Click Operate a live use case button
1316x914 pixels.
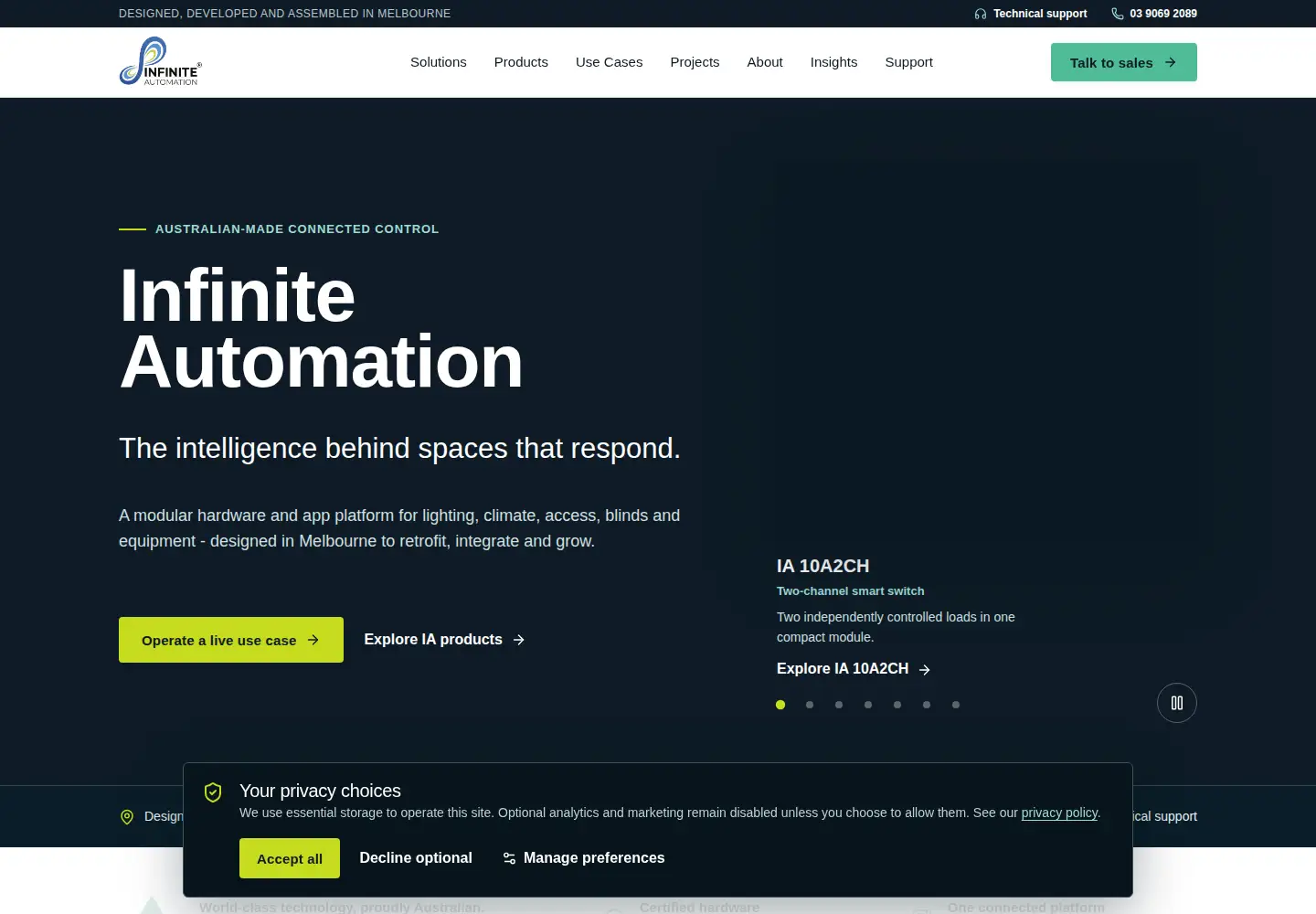pos(231,640)
